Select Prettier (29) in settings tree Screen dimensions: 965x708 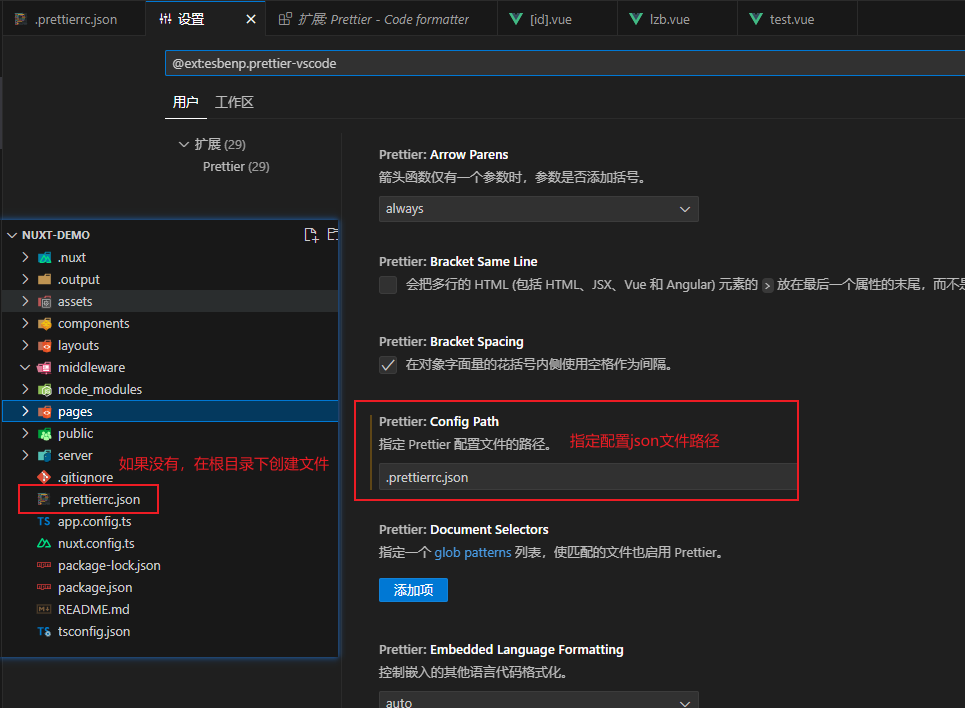point(236,167)
